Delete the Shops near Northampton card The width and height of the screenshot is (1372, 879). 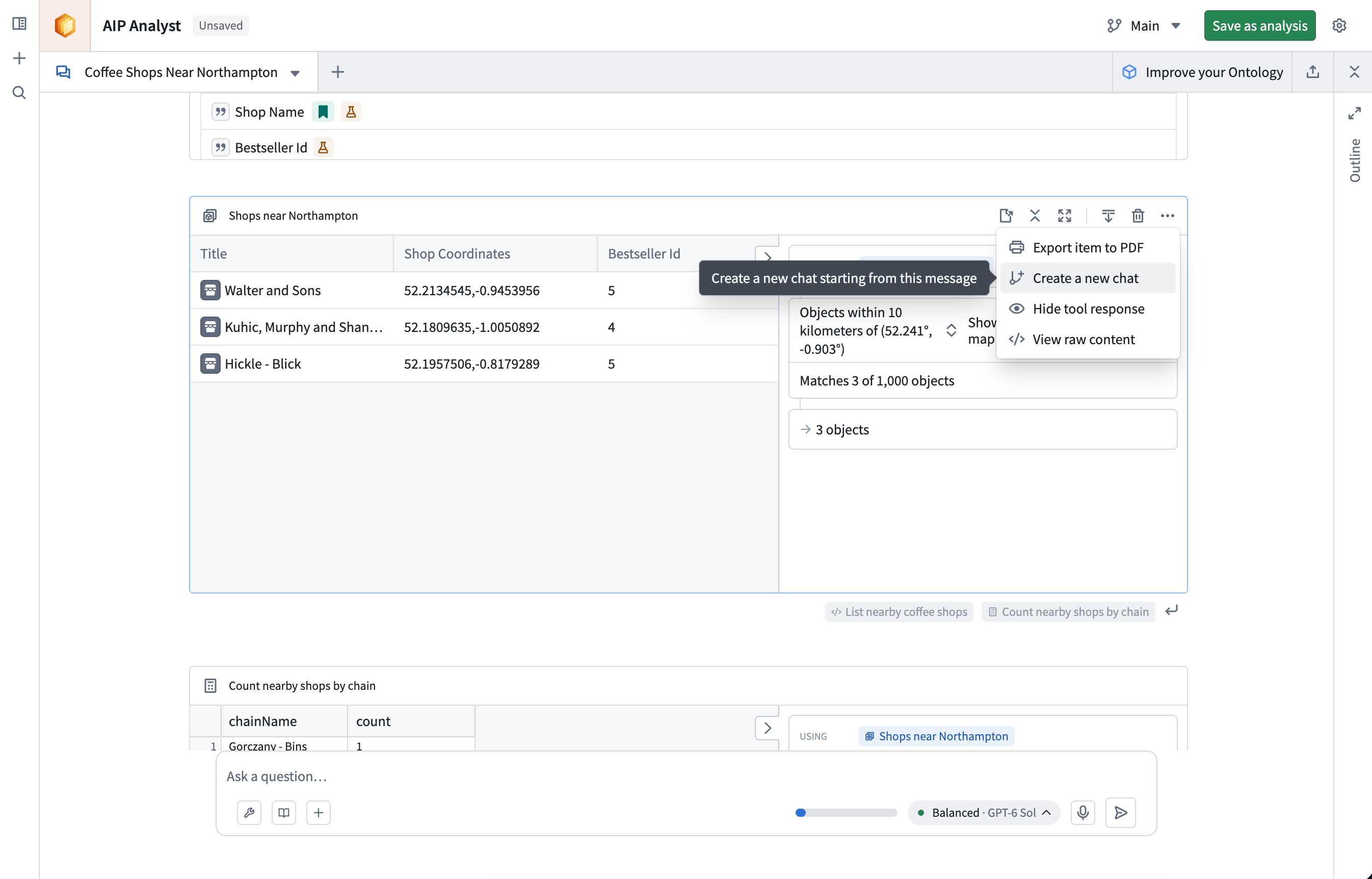pyautogui.click(x=1138, y=216)
